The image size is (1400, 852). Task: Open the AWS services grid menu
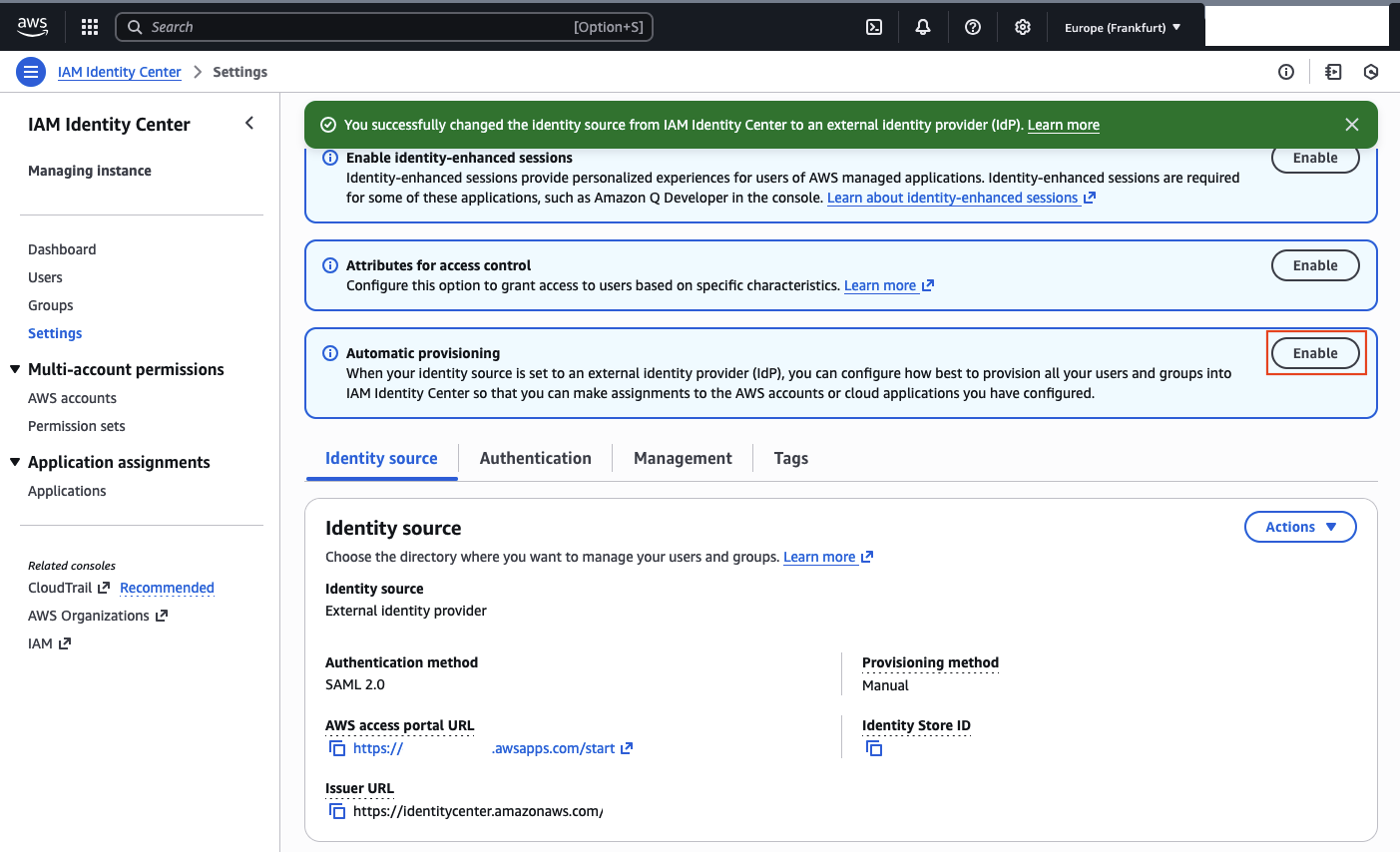(89, 27)
